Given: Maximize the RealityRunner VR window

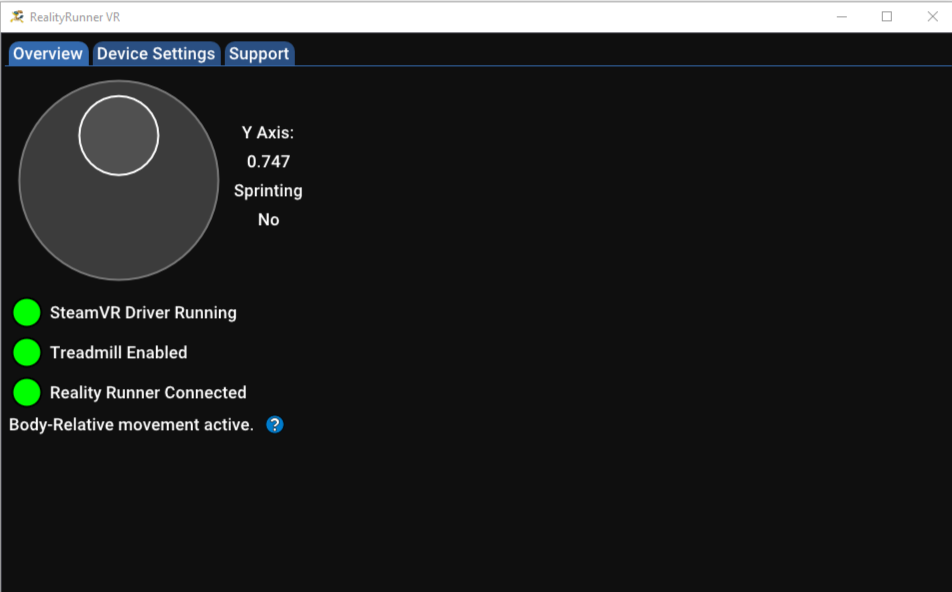Looking at the screenshot, I should (887, 16).
